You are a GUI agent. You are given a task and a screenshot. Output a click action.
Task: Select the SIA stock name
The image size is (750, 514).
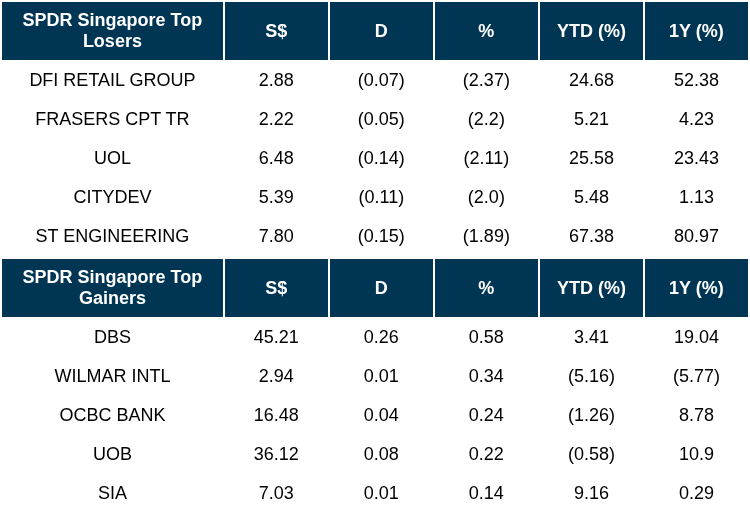(x=112, y=493)
